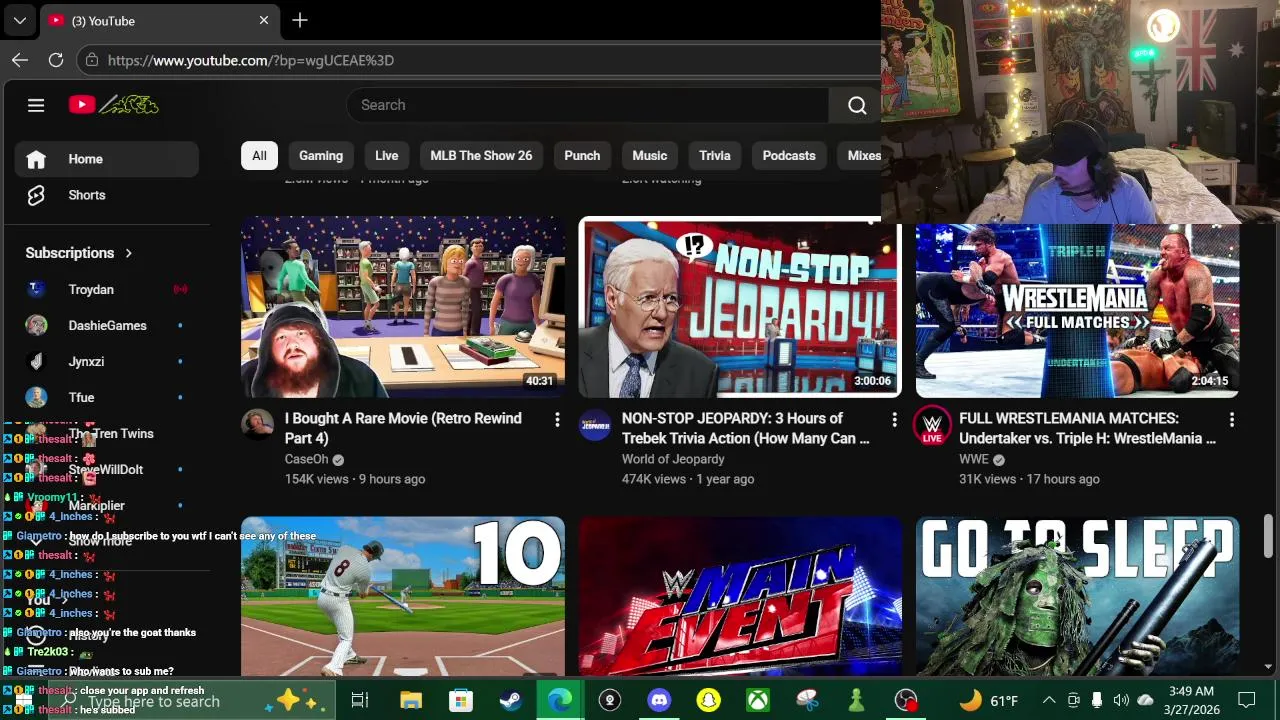
Task: Open Jynxzi subscription channel
Action: pyautogui.click(x=106, y=361)
